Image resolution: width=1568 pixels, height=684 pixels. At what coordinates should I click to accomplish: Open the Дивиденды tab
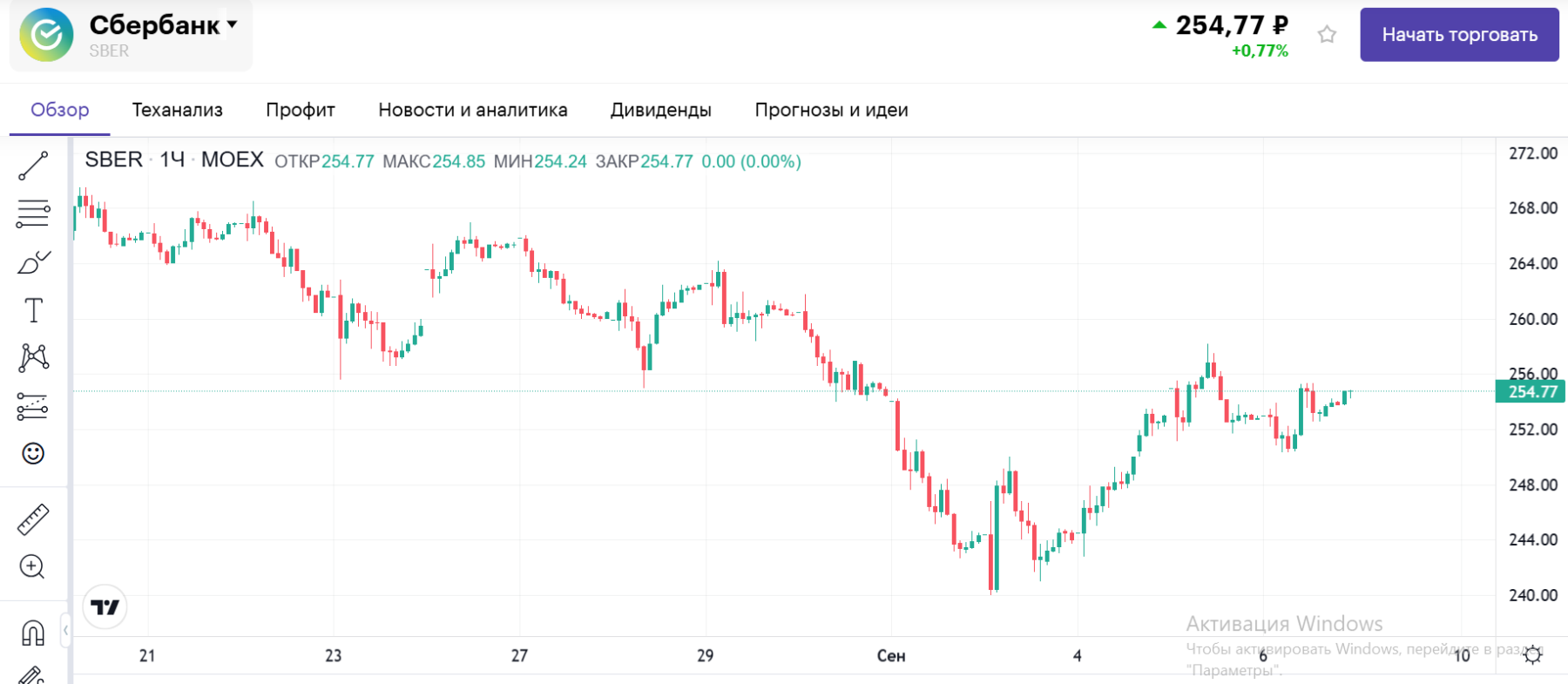point(660,110)
